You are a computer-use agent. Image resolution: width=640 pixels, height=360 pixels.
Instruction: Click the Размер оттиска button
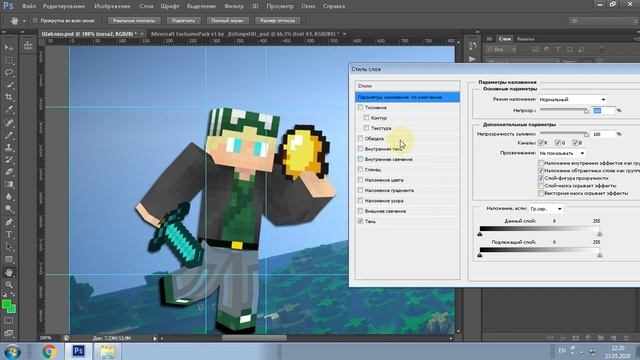pyautogui.click(x=278, y=20)
